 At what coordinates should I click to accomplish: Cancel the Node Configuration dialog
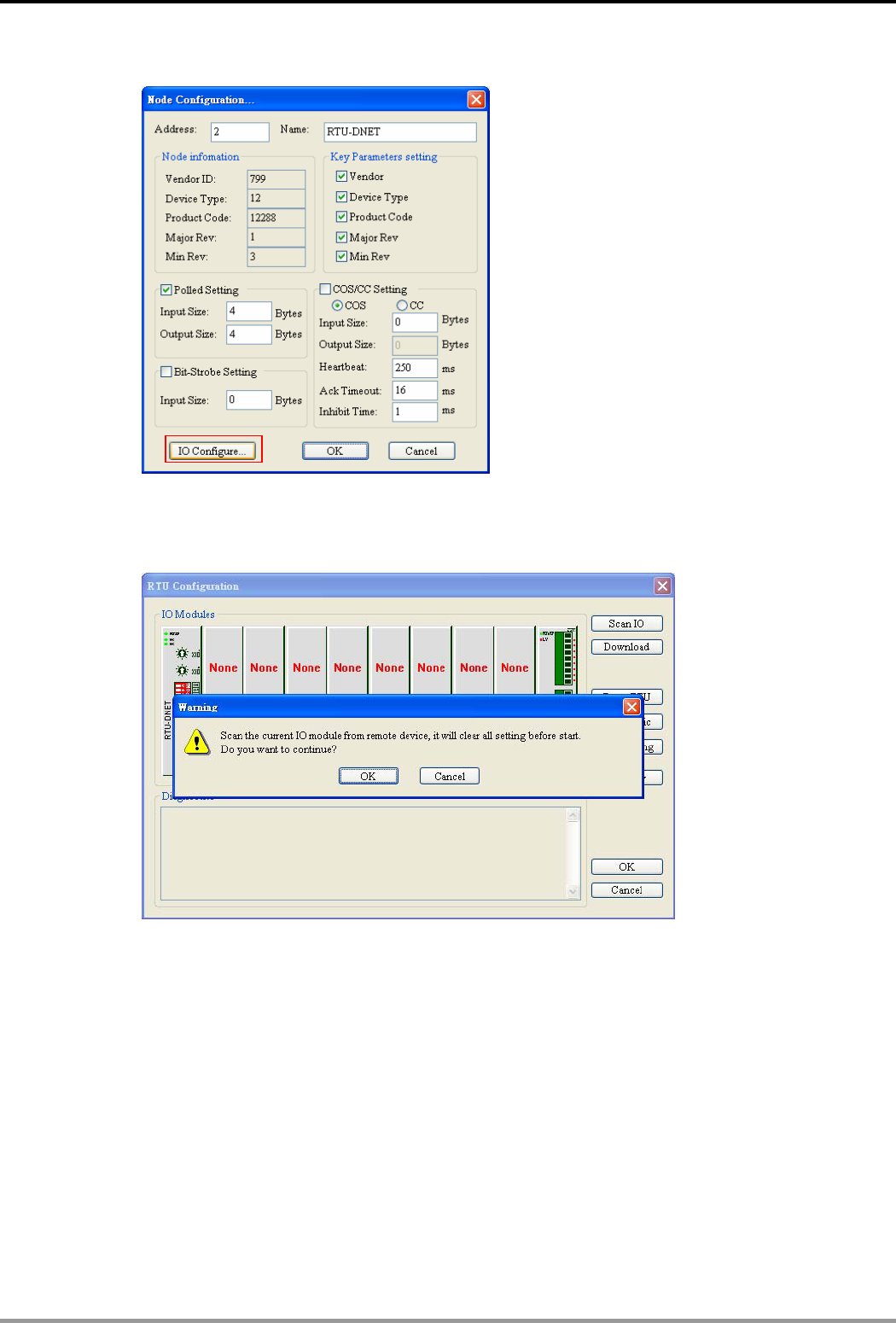coord(421,451)
